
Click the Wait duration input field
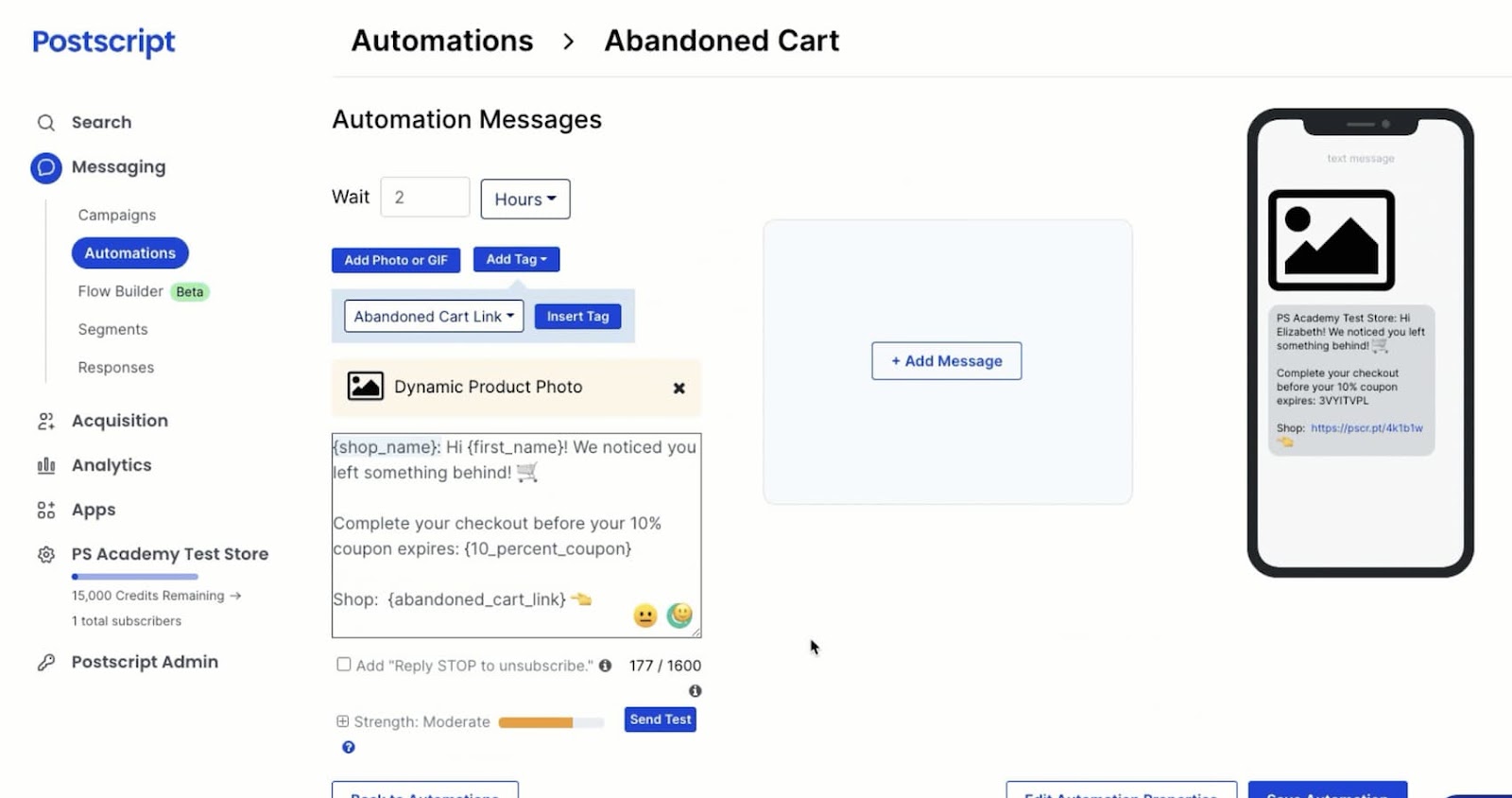tap(425, 198)
